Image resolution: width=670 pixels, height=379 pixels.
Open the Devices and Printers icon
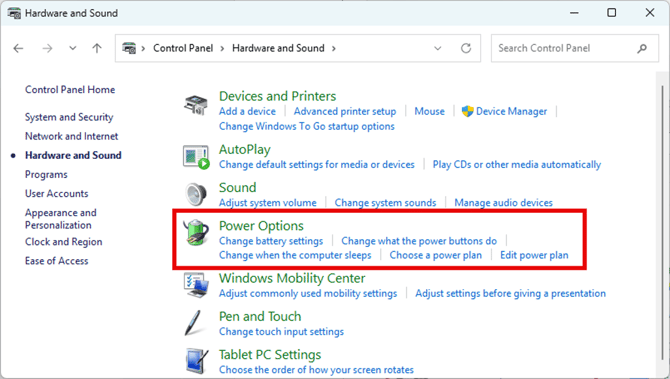(x=196, y=105)
